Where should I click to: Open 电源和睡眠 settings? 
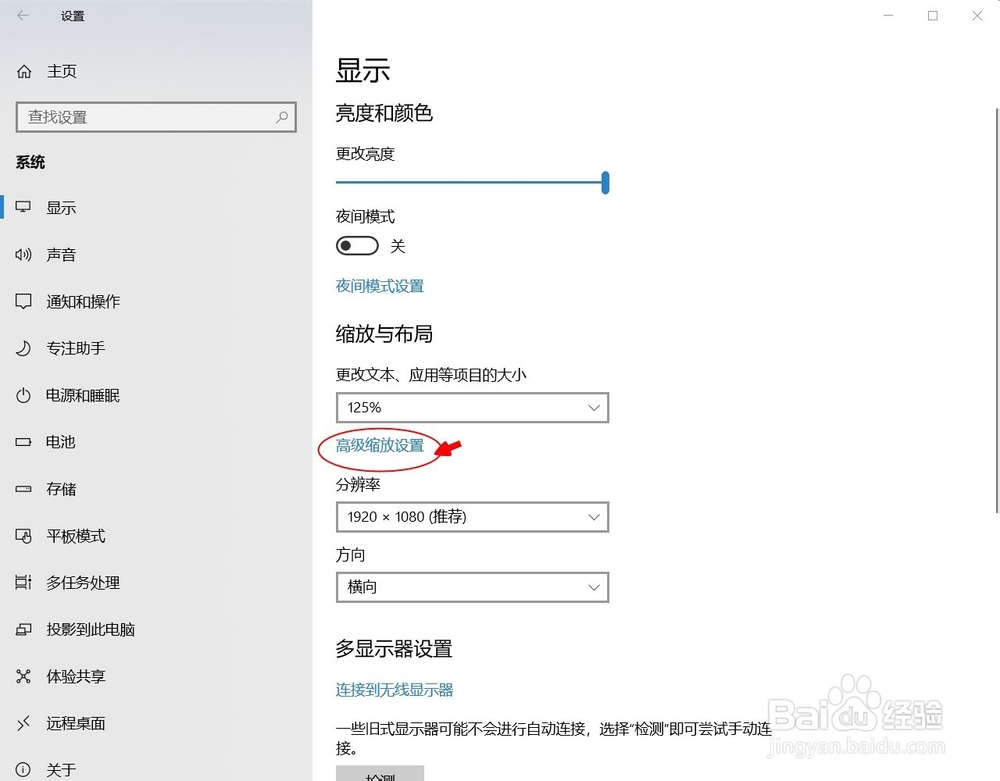pos(85,395)
